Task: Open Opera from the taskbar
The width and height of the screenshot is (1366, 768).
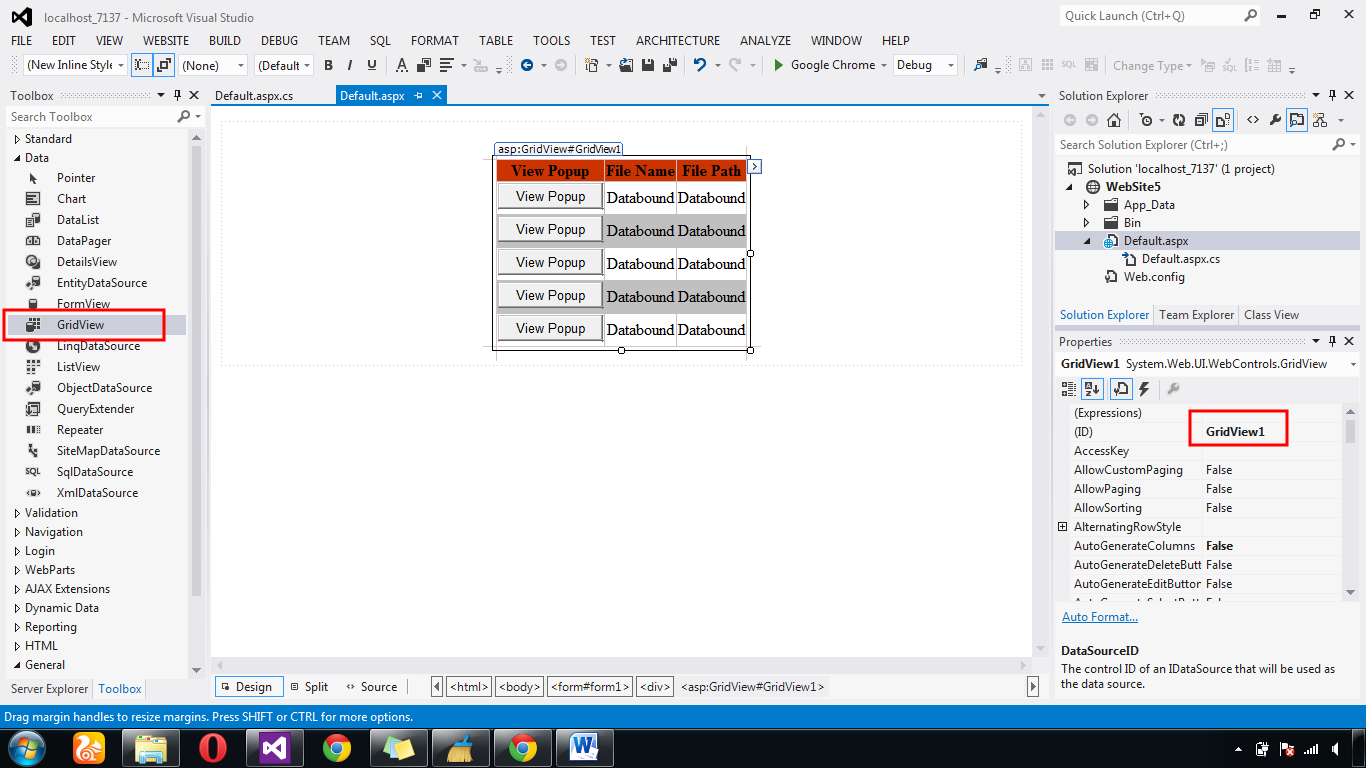Action: click(x=212, y=748)
